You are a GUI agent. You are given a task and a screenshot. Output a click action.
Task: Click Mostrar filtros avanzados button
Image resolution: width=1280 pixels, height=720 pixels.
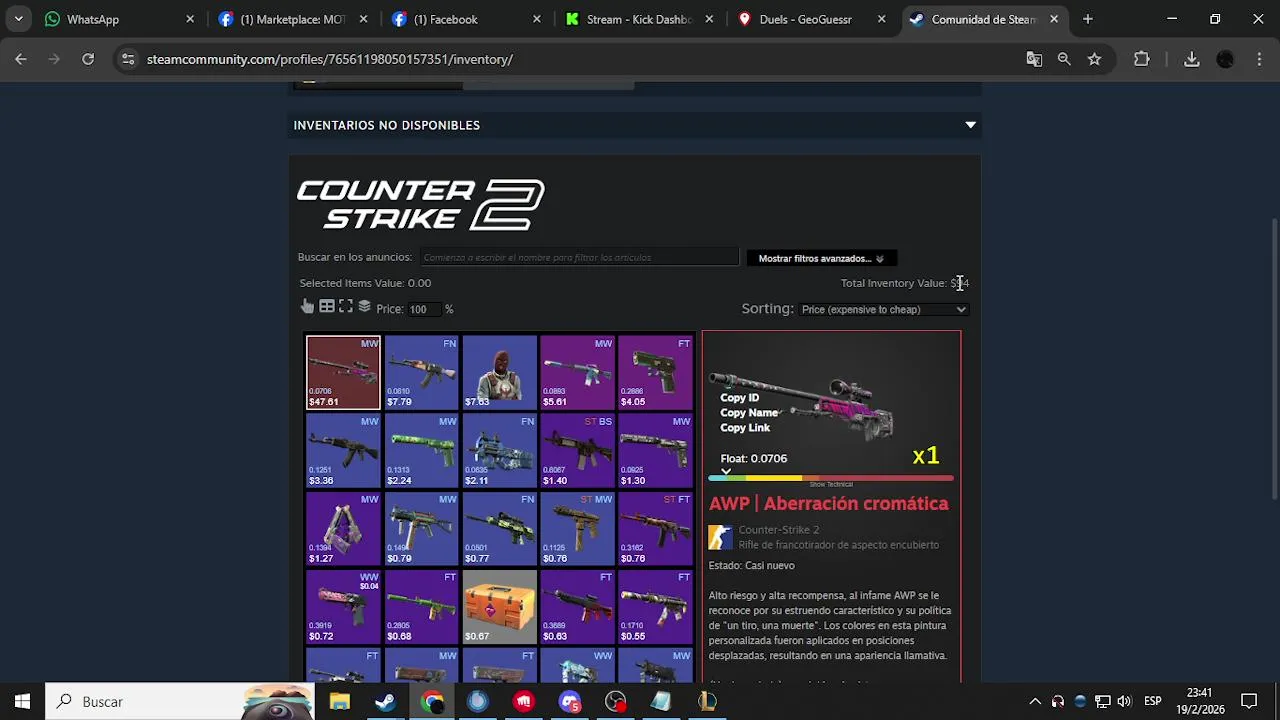click(x=821, y=258)
